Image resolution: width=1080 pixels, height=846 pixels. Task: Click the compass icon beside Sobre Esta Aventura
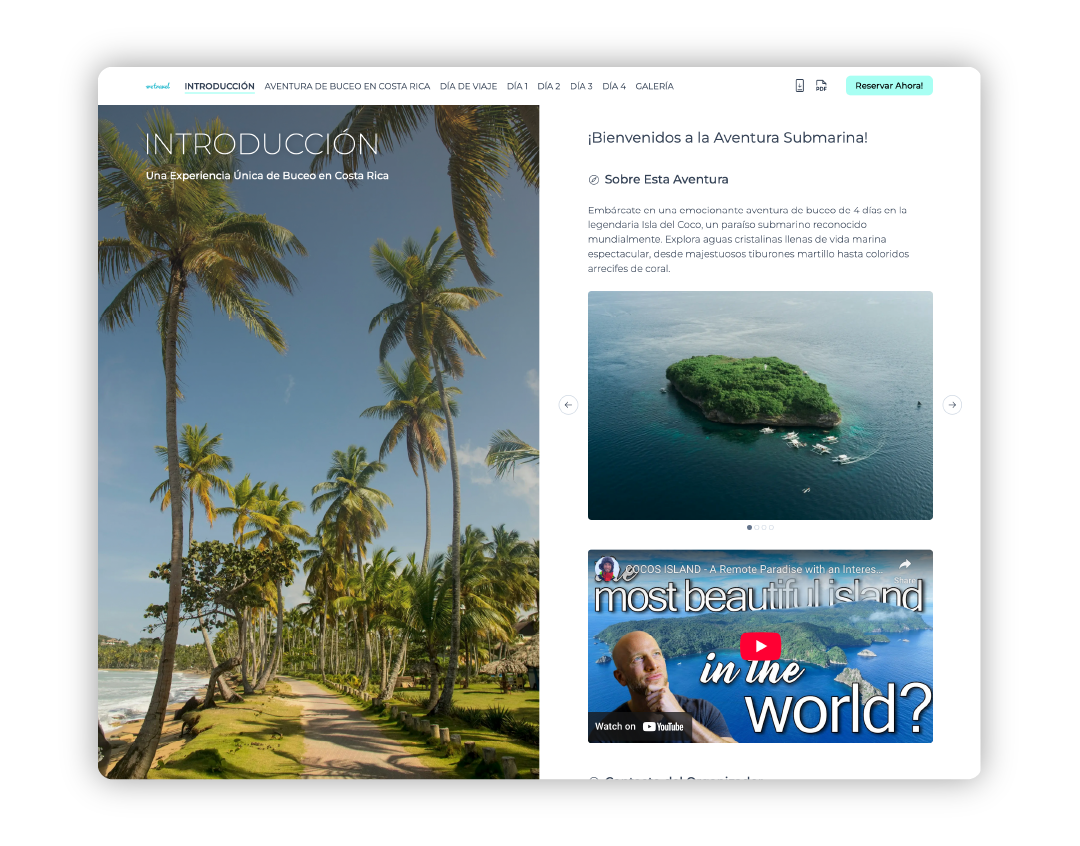[x=594, y=180]
